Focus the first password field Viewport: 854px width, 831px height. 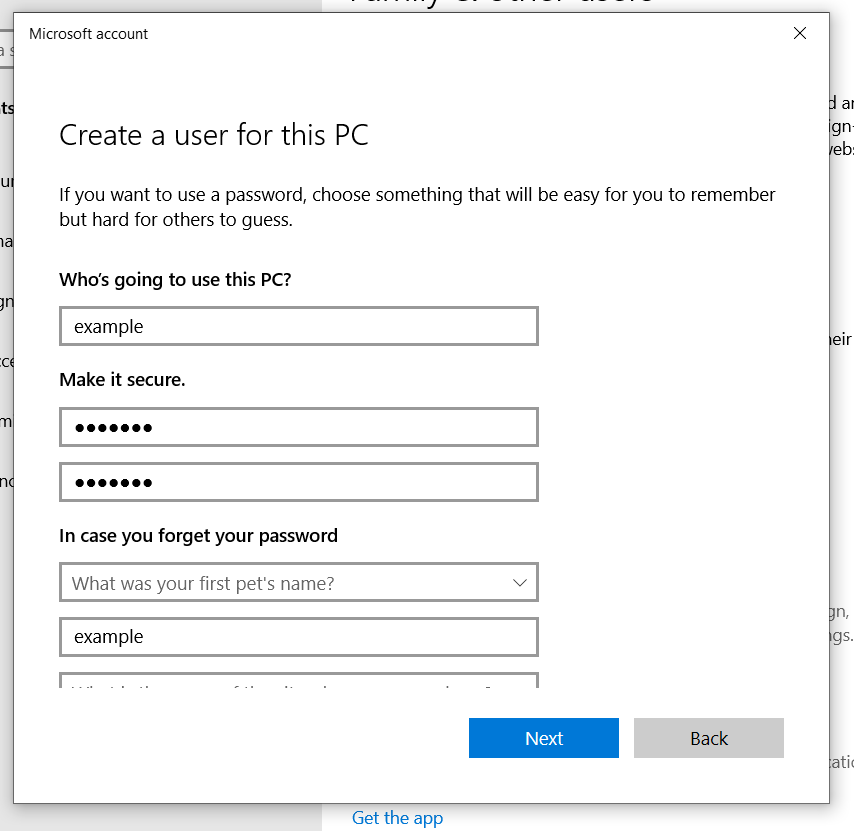pos(299,427)
